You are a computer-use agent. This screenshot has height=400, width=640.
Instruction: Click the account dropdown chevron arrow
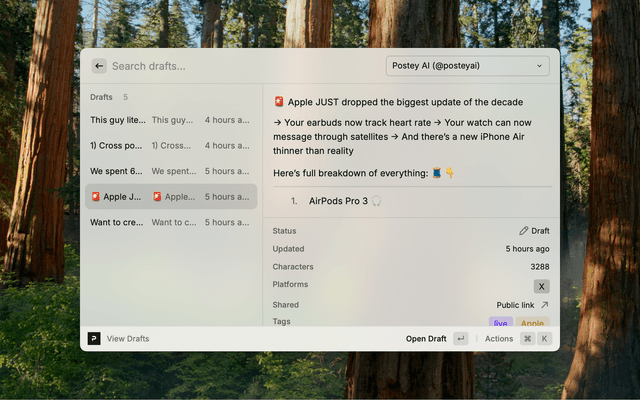[539, 66]
